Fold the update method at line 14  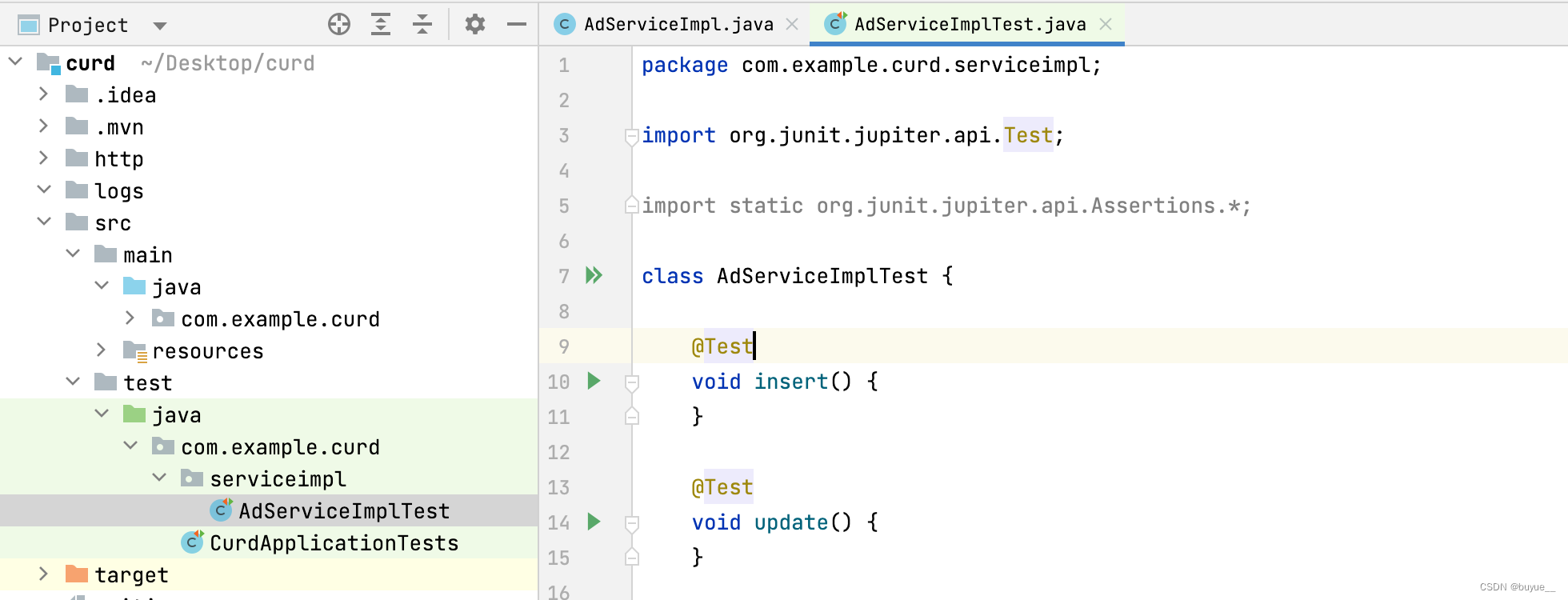click(631, 523)
